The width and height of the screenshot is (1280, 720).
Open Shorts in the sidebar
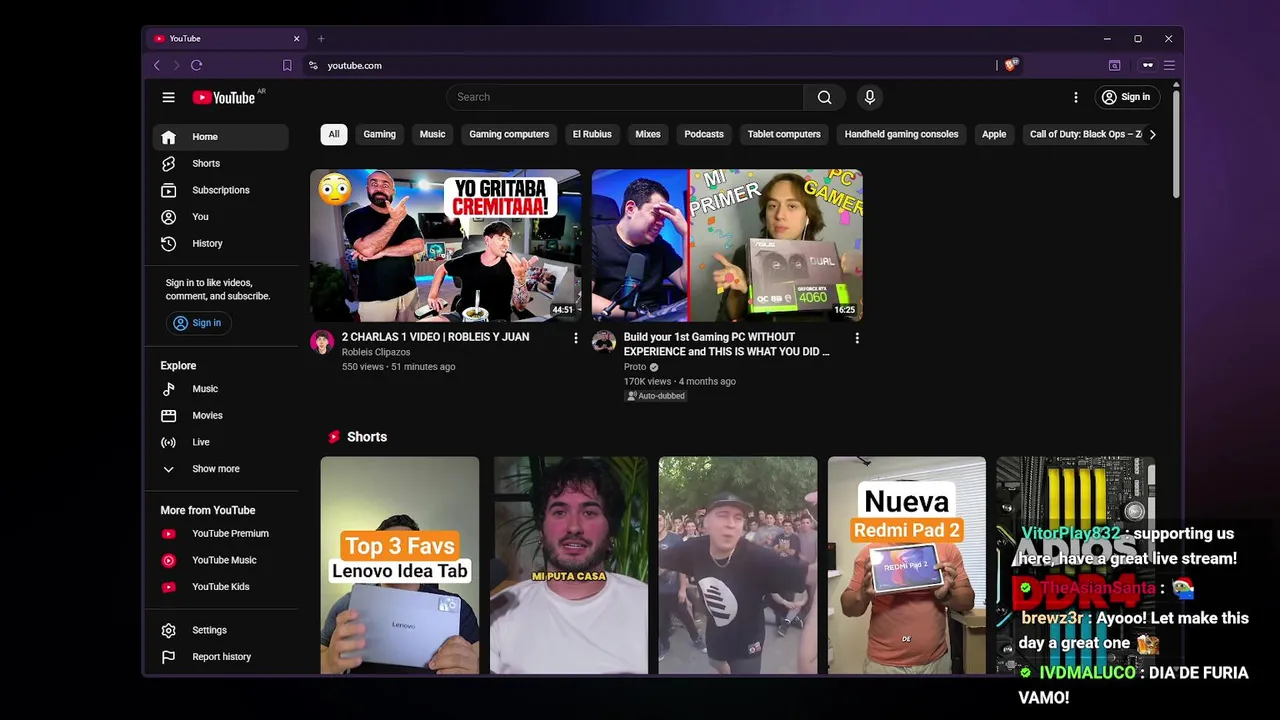click(x=221, y=163)
